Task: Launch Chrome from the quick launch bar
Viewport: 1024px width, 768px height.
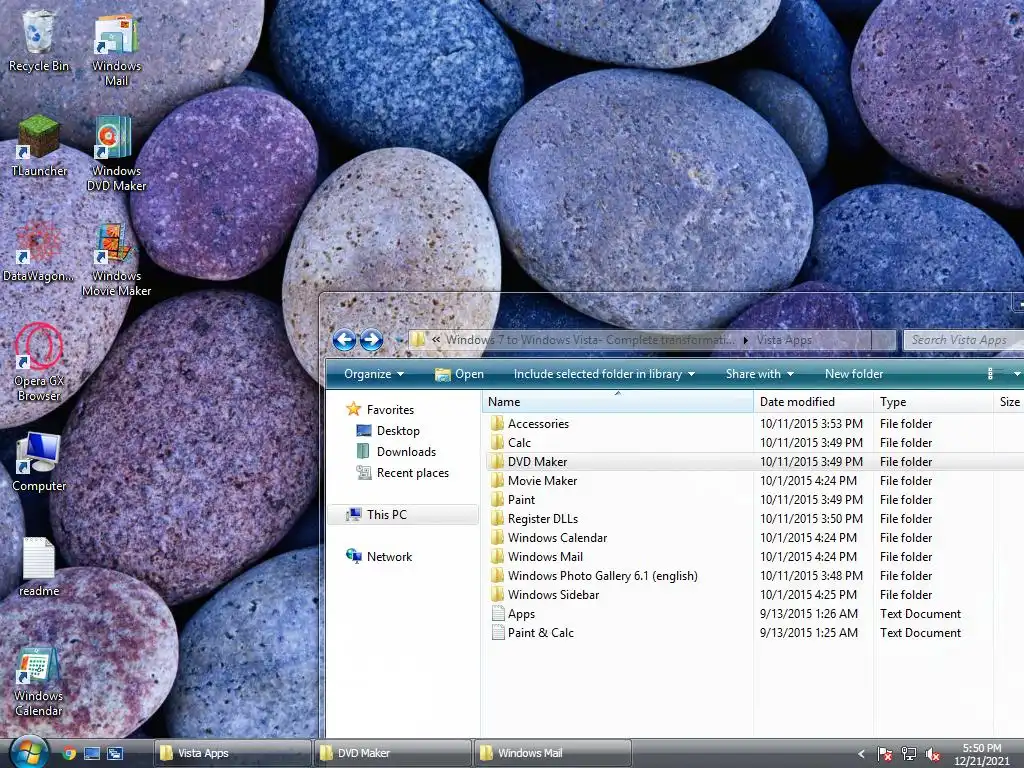Action: 69,754
